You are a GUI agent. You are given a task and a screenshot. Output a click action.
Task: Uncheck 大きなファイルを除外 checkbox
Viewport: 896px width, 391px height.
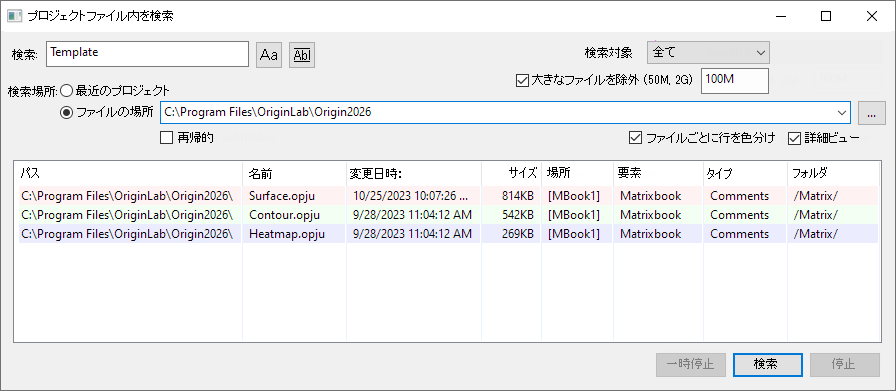pos(521,81)
